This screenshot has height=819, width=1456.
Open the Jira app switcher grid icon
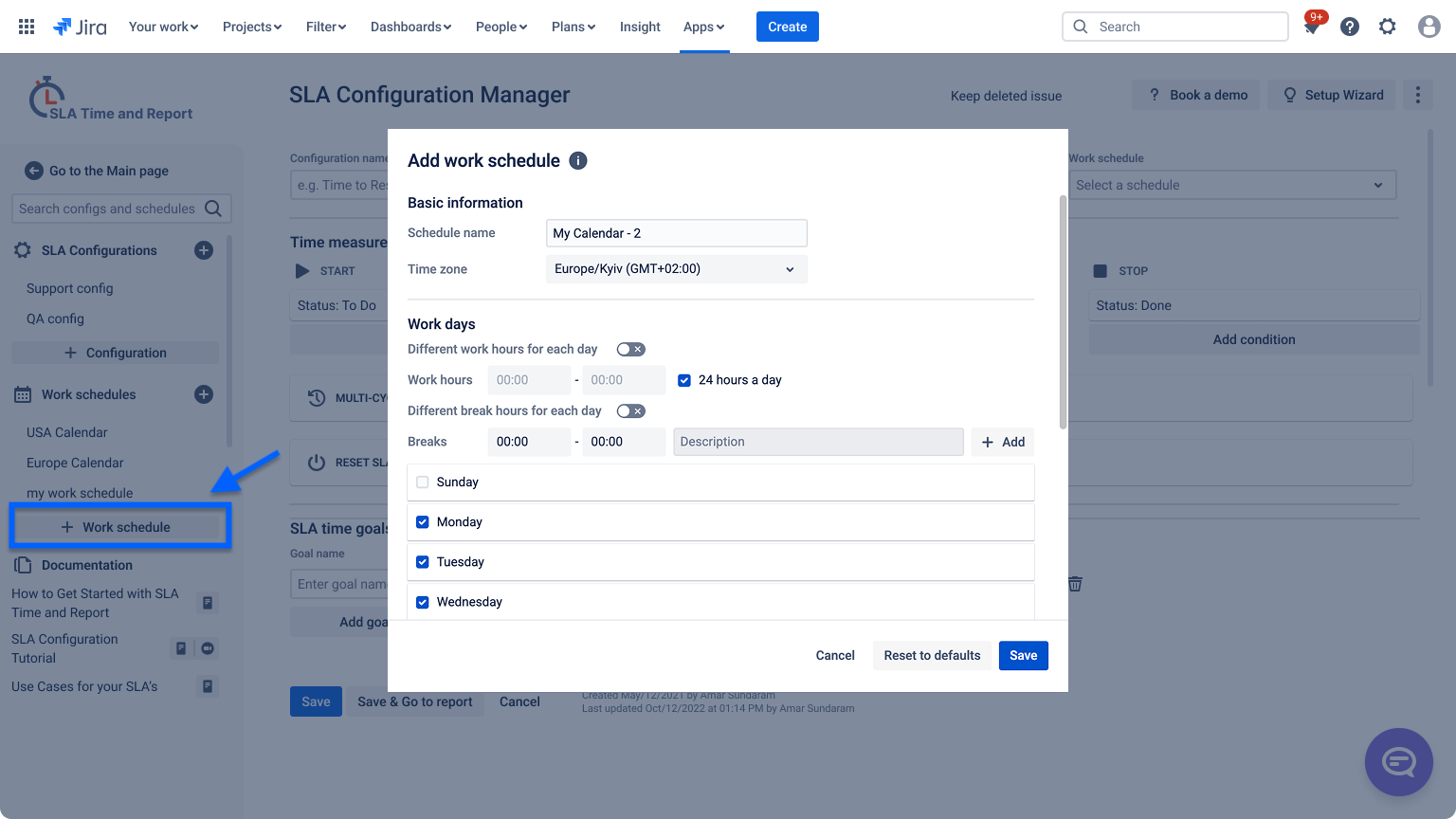pyautogui.click(x=27, y=27)
